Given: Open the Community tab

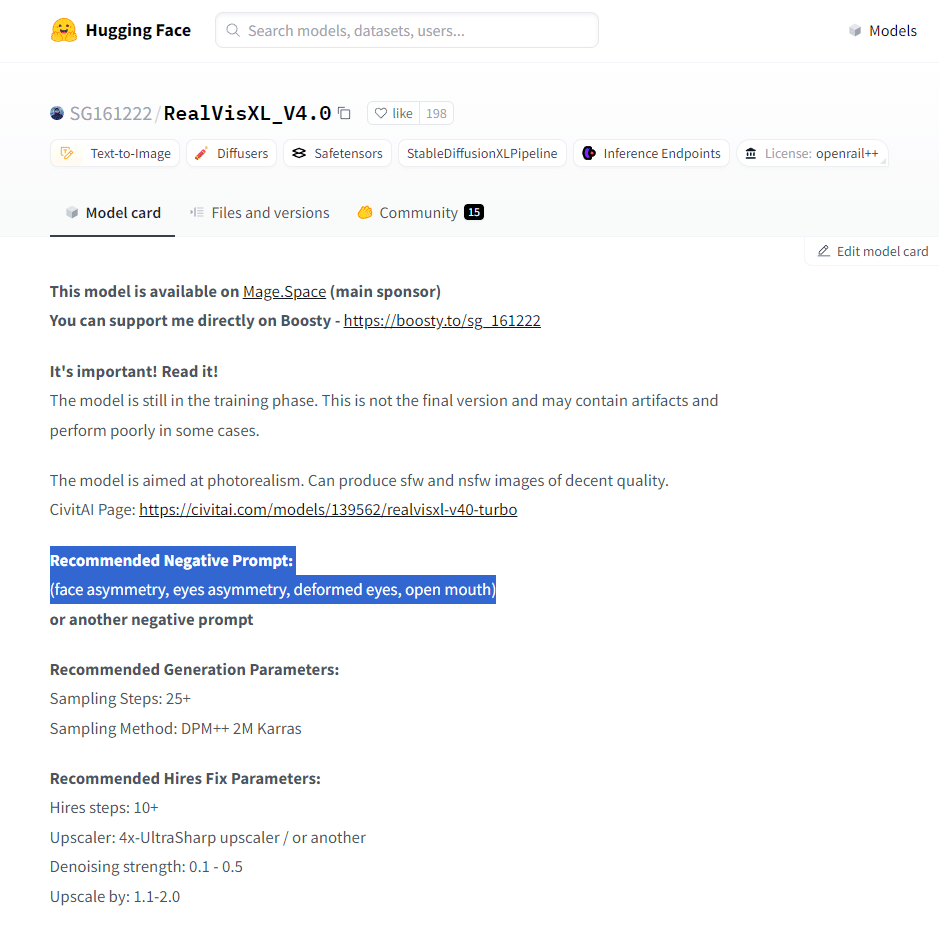Looking at the screenshot, I should [x=419, y=212].
